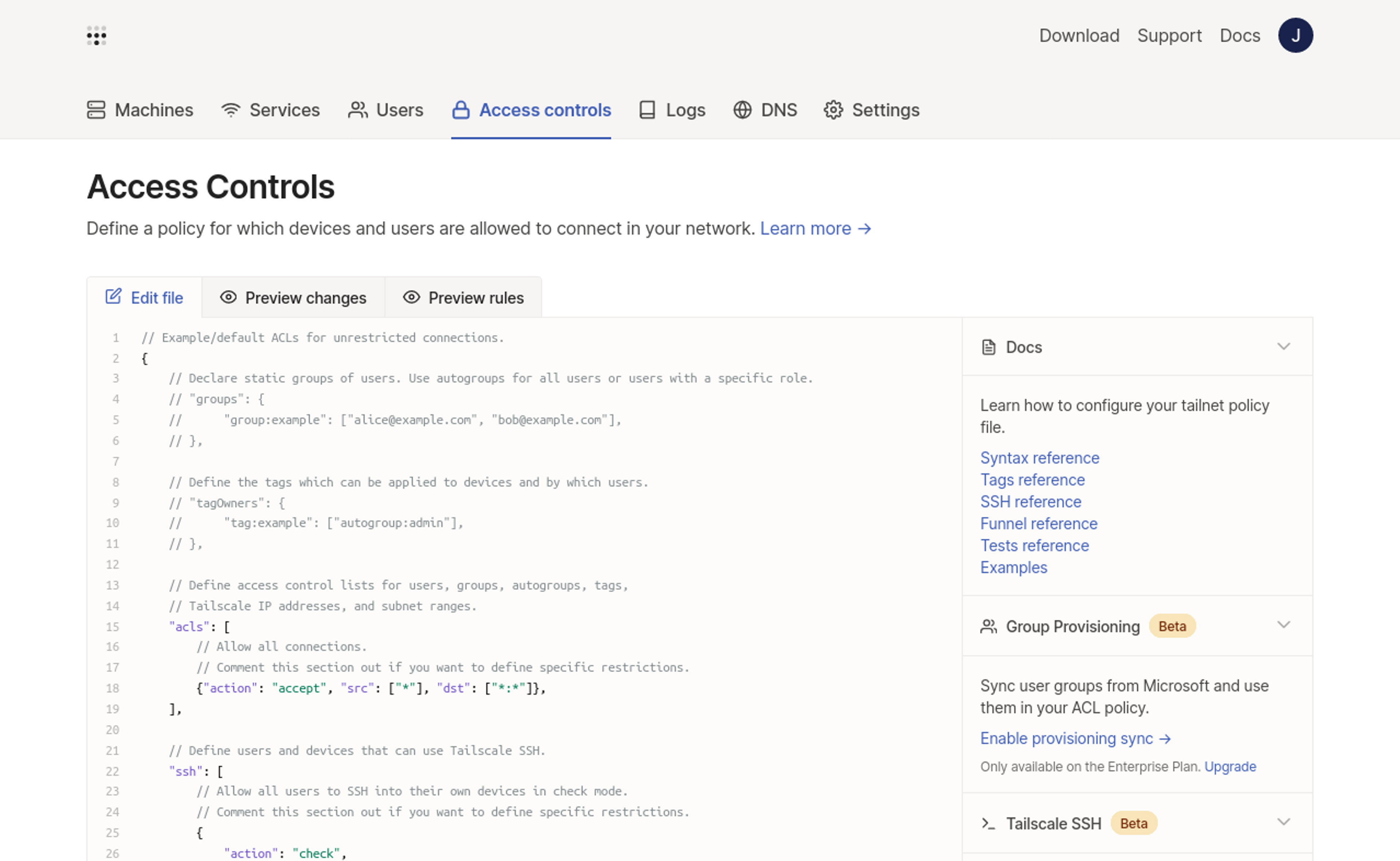Click the Logs book icon

[647, 110]
